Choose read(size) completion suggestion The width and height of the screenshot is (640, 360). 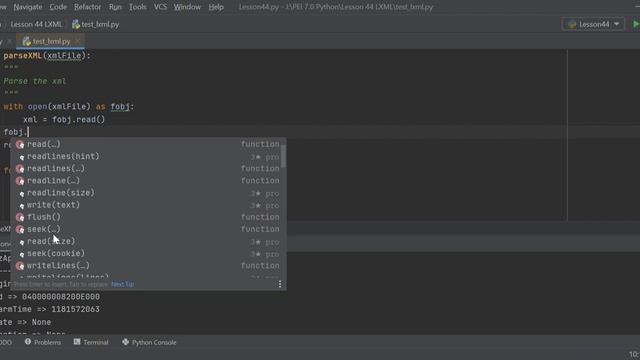148,241
